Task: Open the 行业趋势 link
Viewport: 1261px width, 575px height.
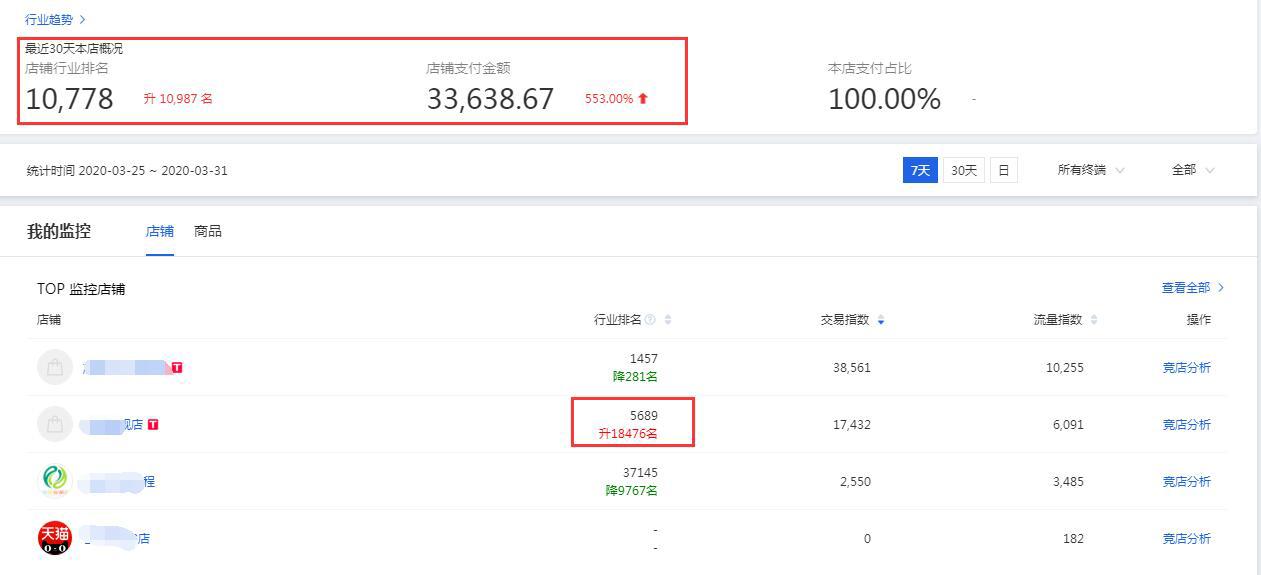Action: point(55,19)
